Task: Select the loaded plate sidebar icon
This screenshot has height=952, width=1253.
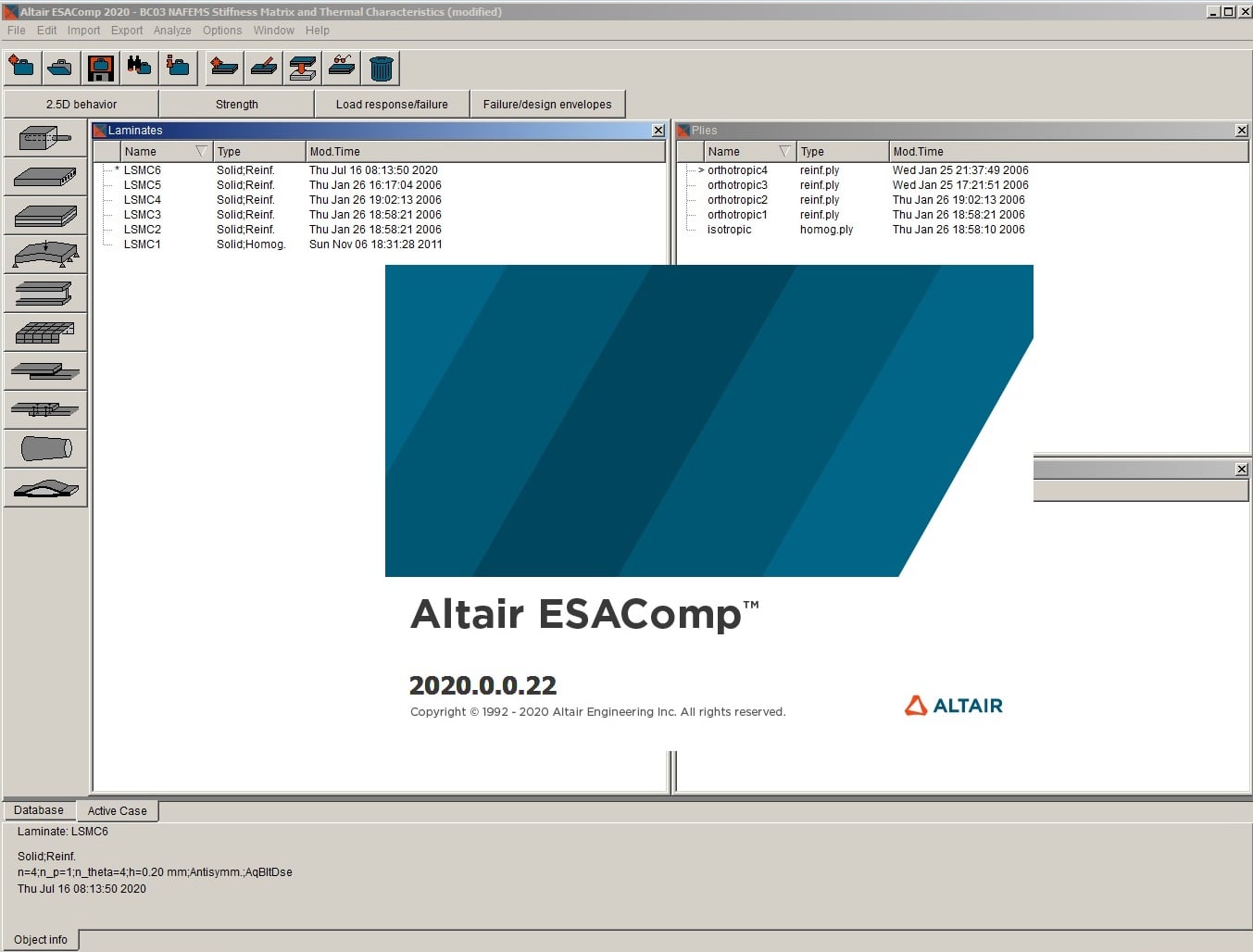Action: [45, 255]
